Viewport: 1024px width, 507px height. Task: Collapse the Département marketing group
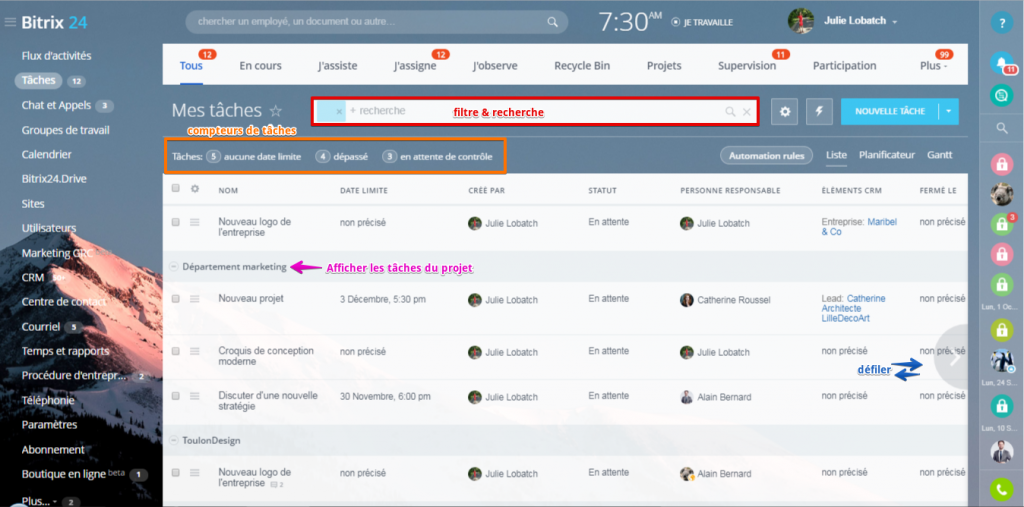pos(173,267)
